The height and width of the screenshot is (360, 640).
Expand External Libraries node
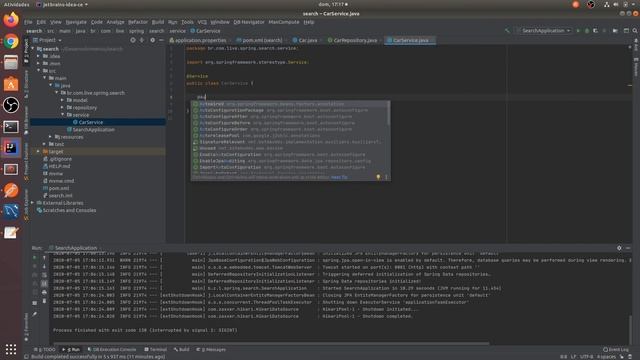point(33,203)
